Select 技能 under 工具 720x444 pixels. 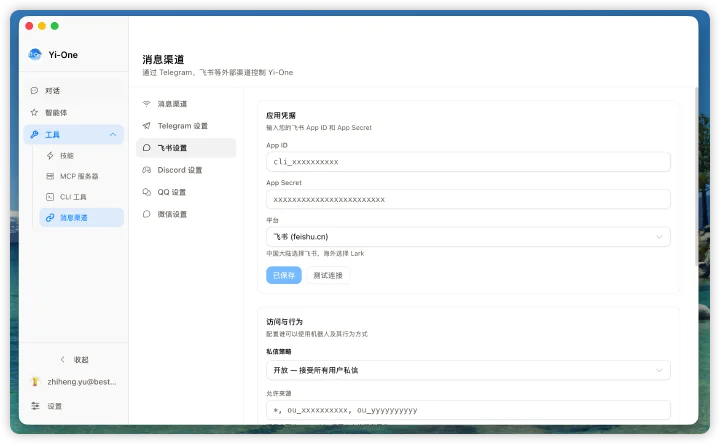(x=82, y=156)
